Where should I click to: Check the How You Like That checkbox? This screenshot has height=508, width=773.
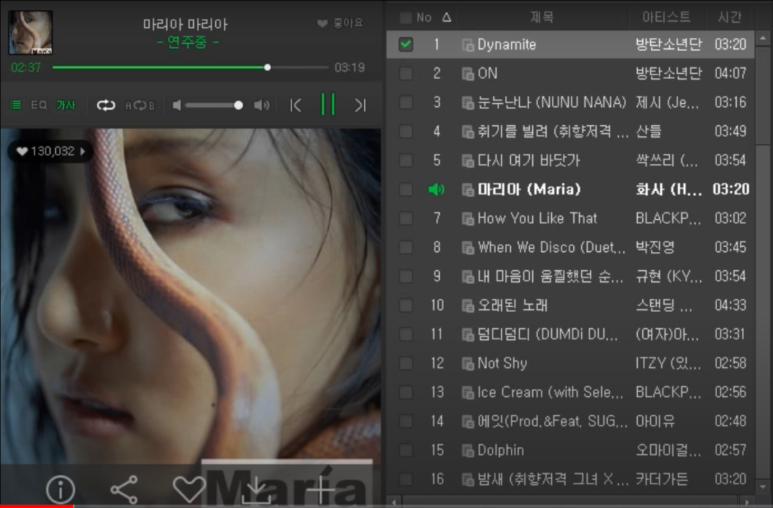coord(406,218)
